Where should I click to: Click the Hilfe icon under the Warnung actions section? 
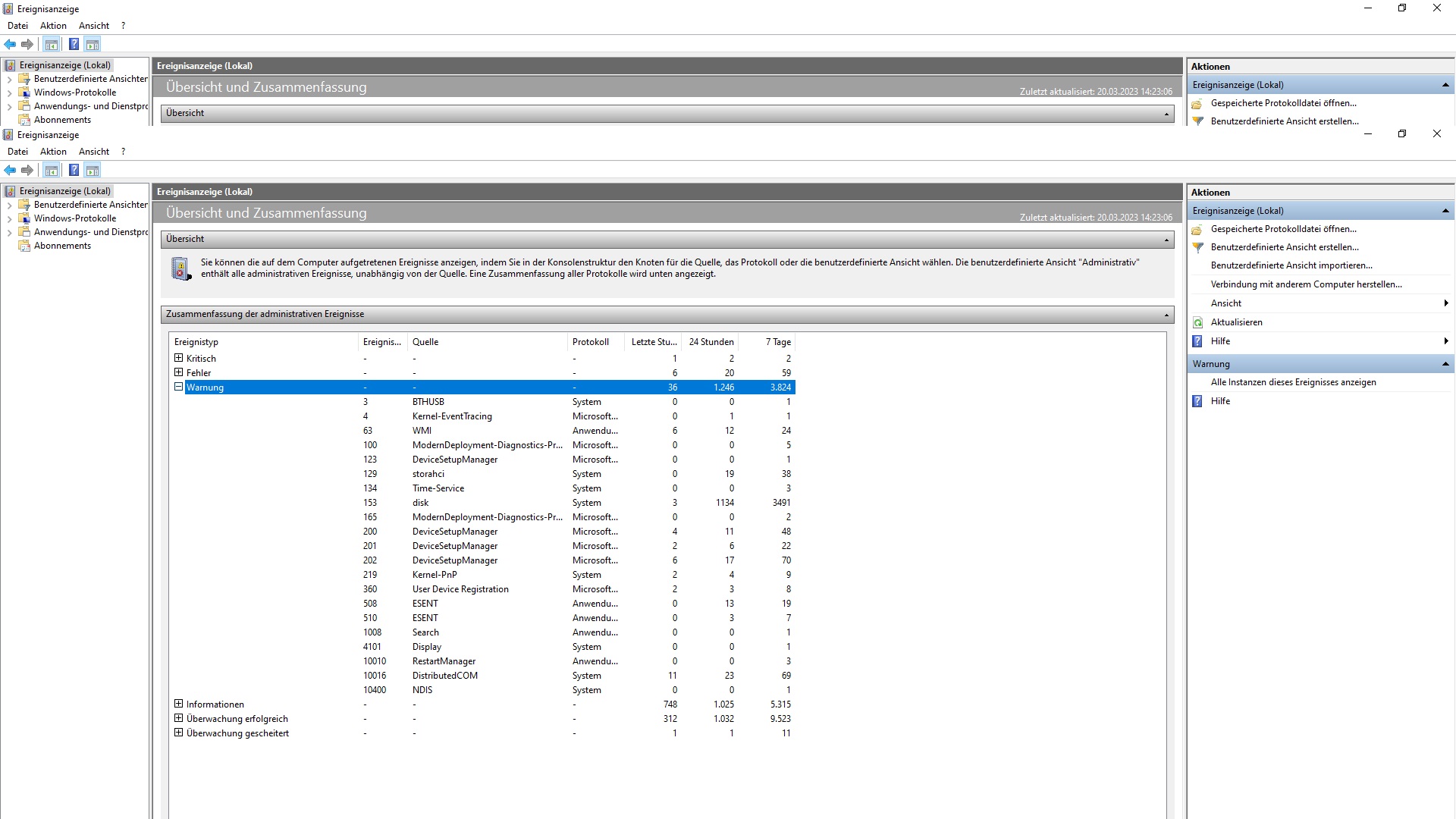tap(1197, 401)
